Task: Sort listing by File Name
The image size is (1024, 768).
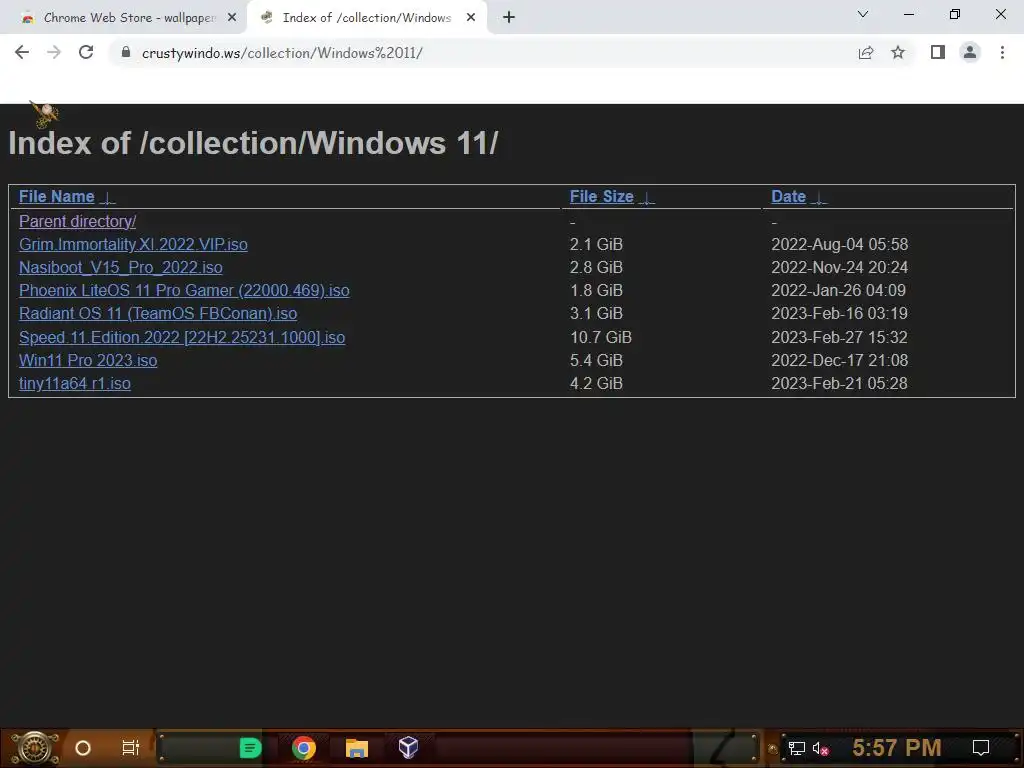Action: click(x=57, y=197)
